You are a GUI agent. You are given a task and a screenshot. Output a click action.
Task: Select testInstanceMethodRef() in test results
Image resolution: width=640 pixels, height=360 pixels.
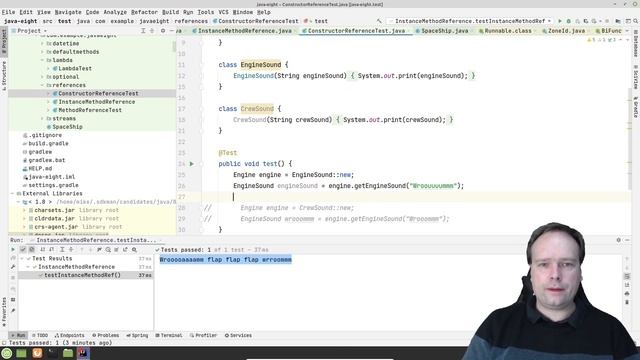82,275
